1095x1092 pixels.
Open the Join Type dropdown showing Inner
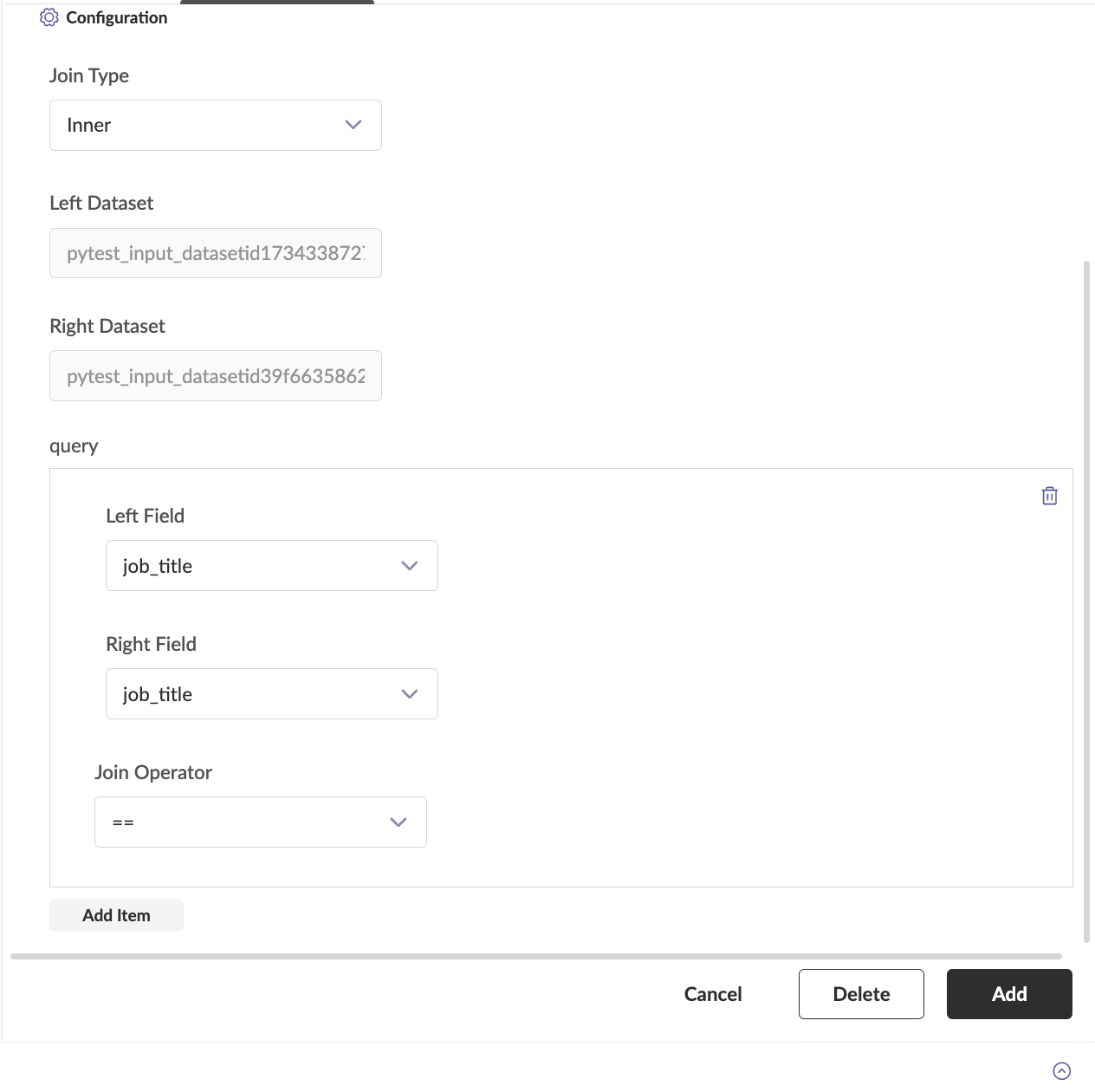click(x=215, y=125)
